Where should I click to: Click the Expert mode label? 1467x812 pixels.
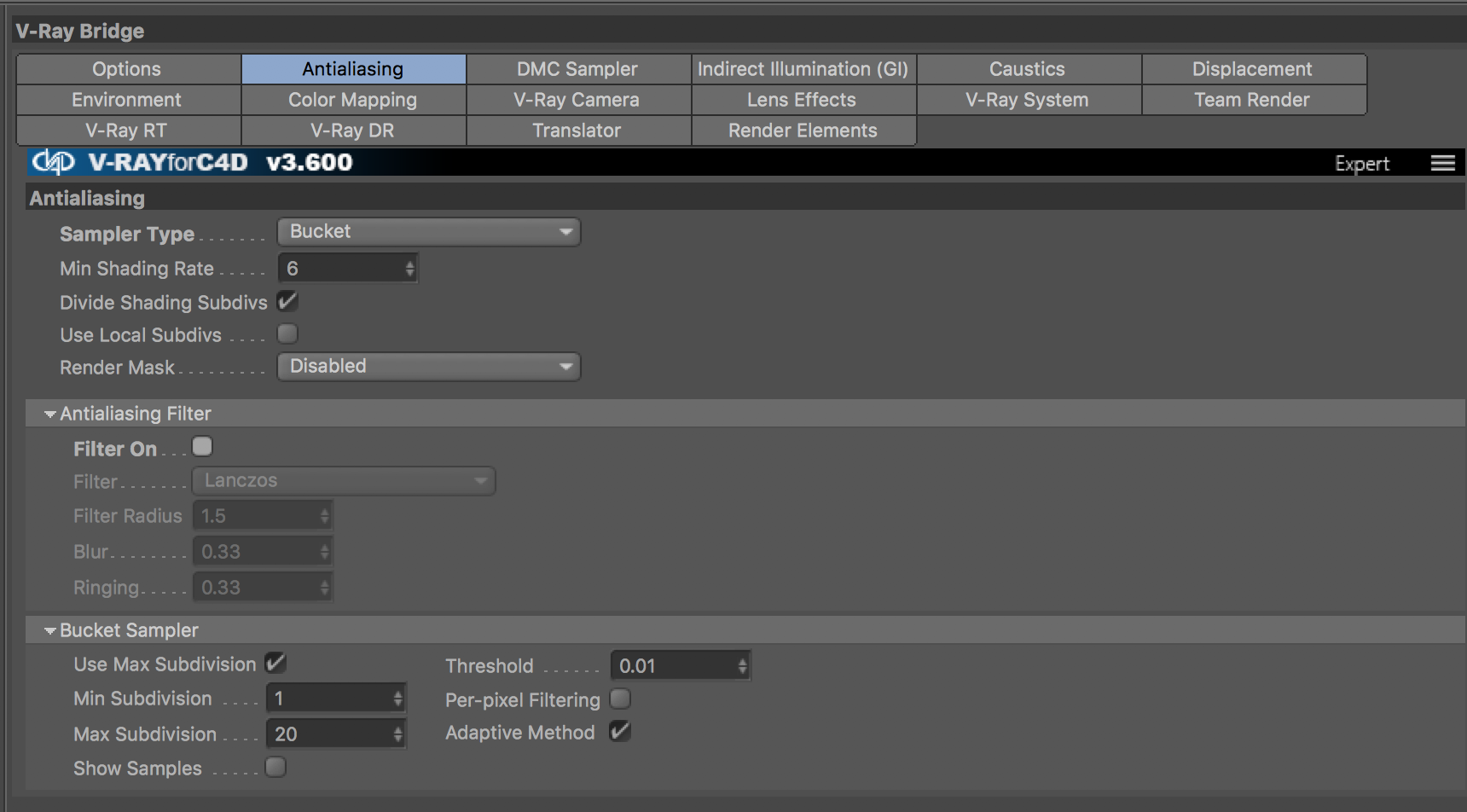[1362, 164]
